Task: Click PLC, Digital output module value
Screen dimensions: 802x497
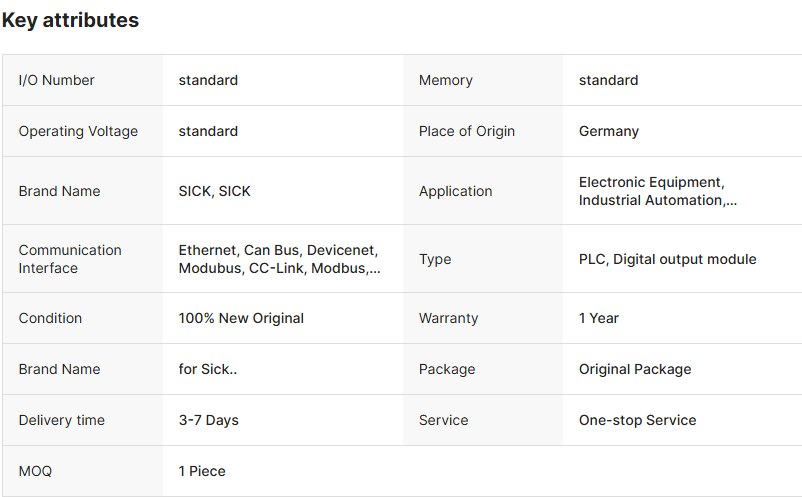Action: tap(667, 259)
